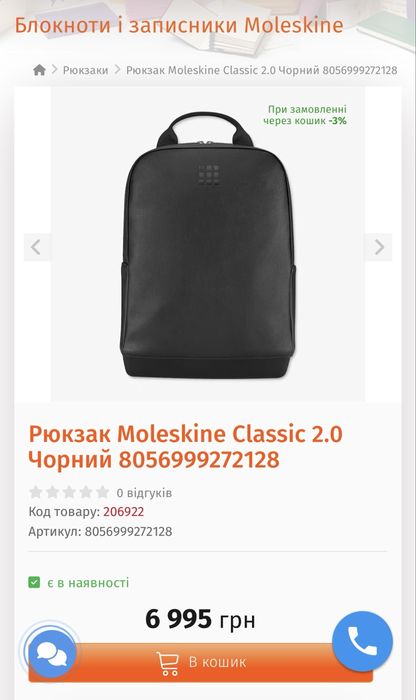416x700 pixels.
Task: Click the Moleskine logo on backpack image
Action: [208, 175]
